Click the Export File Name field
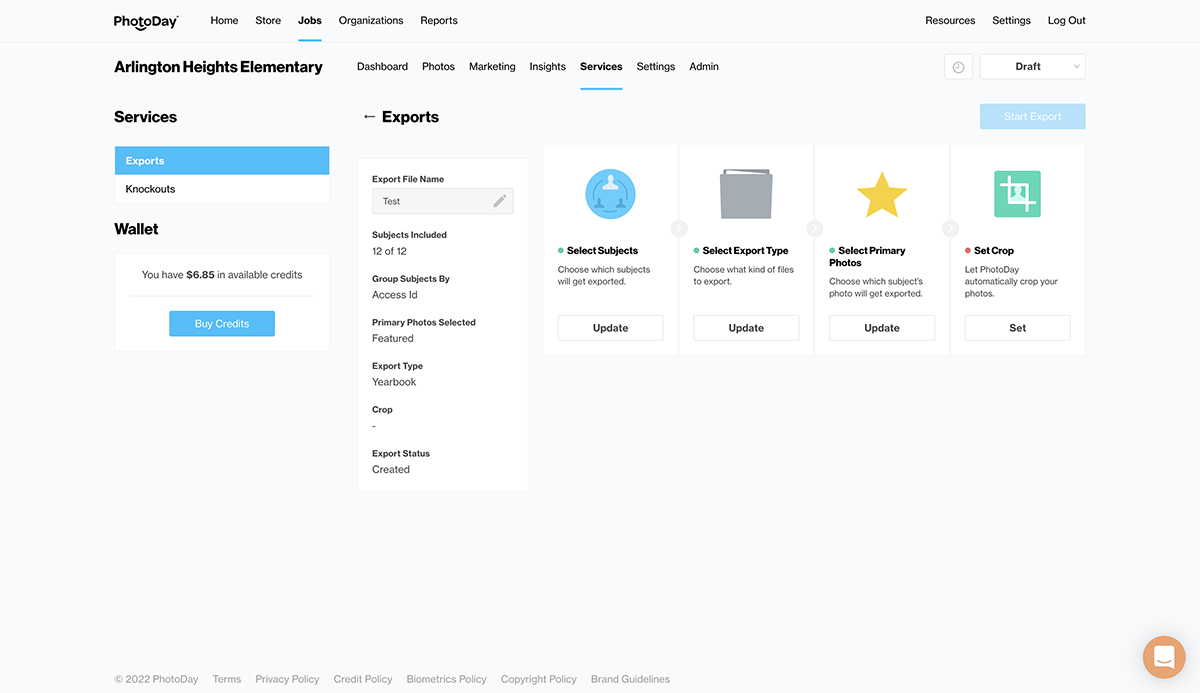The height and width of the screenshot is (693, 1200). pos(443,201)
